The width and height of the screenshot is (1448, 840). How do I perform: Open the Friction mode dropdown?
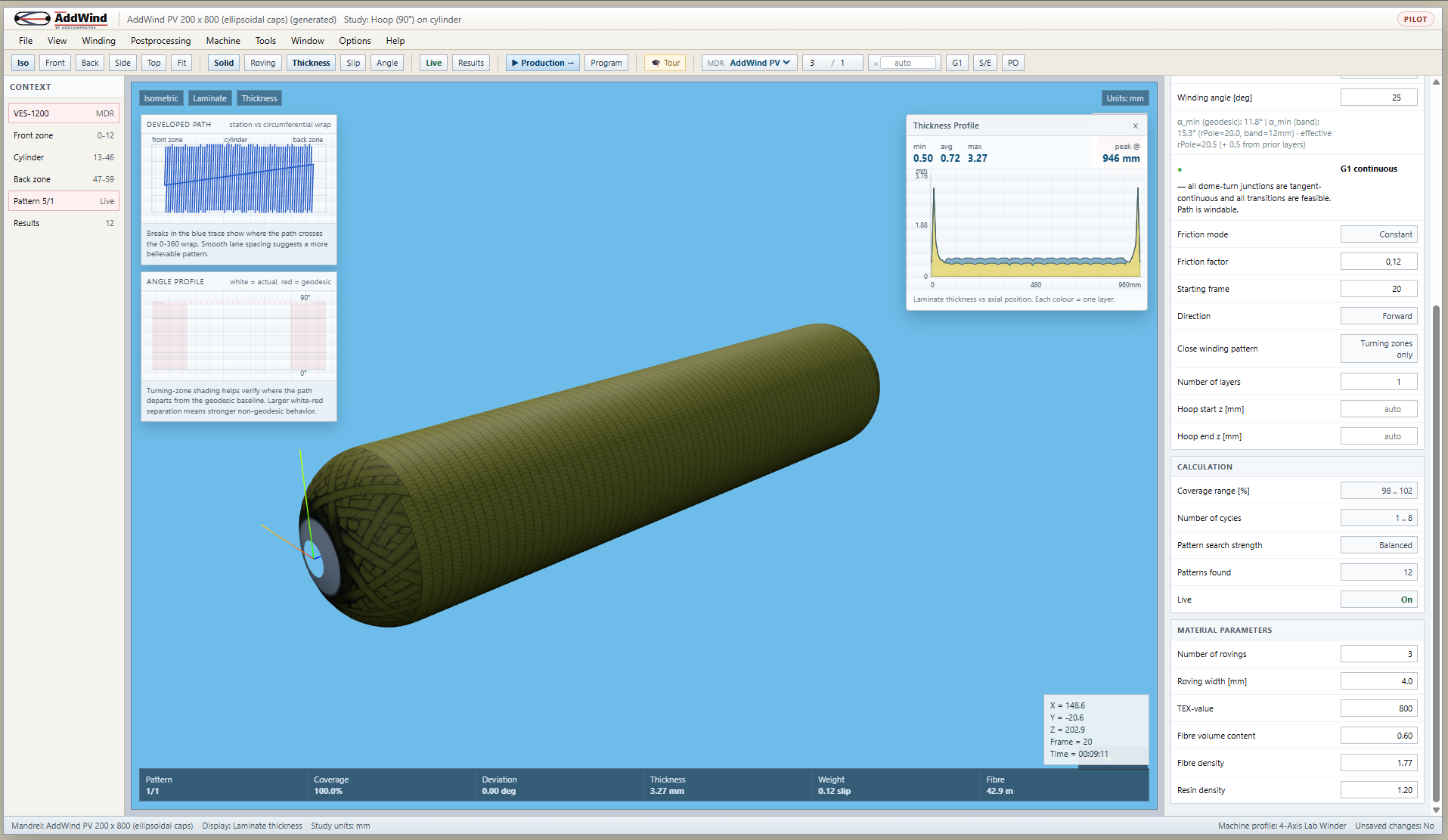pyautogui.click(x=1378, y=234)
